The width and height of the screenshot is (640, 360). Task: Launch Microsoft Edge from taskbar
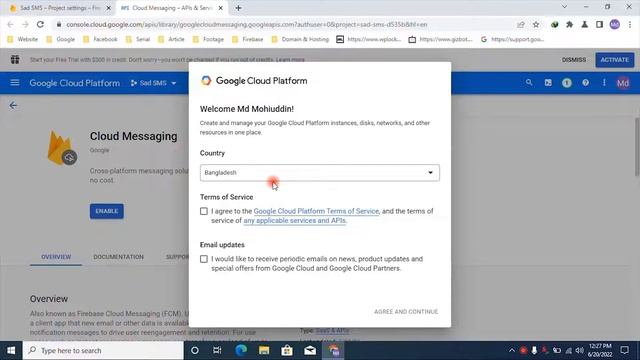[241, 350]
